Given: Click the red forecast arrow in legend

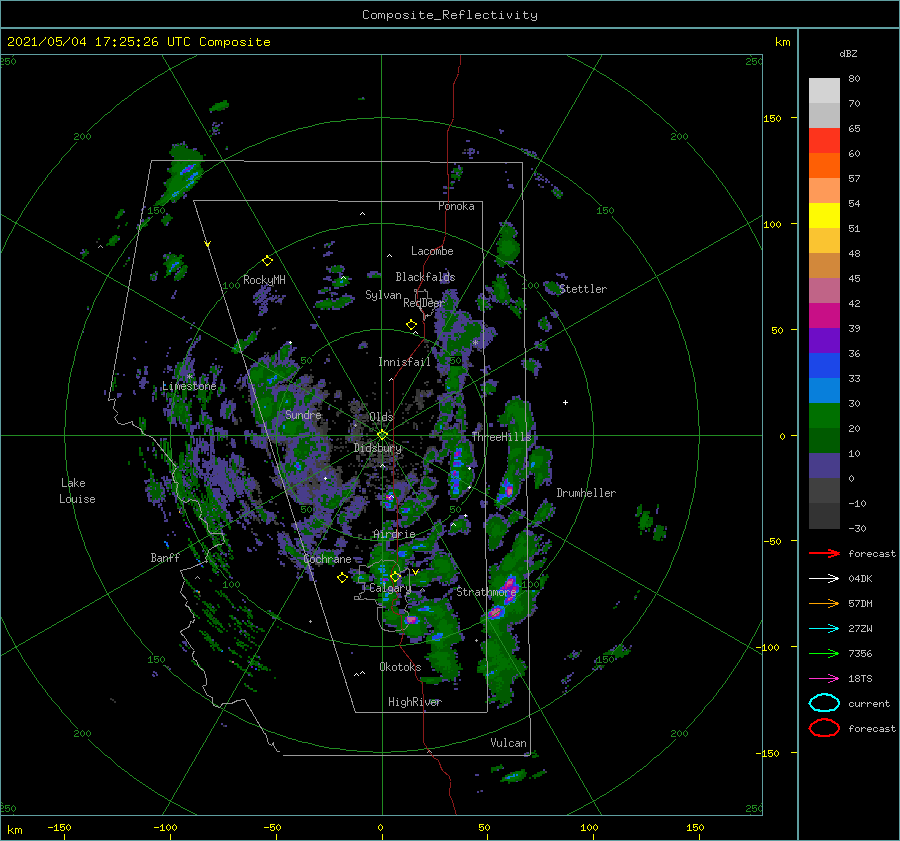Looking at the screenshot, I should (x=824, y=553).
